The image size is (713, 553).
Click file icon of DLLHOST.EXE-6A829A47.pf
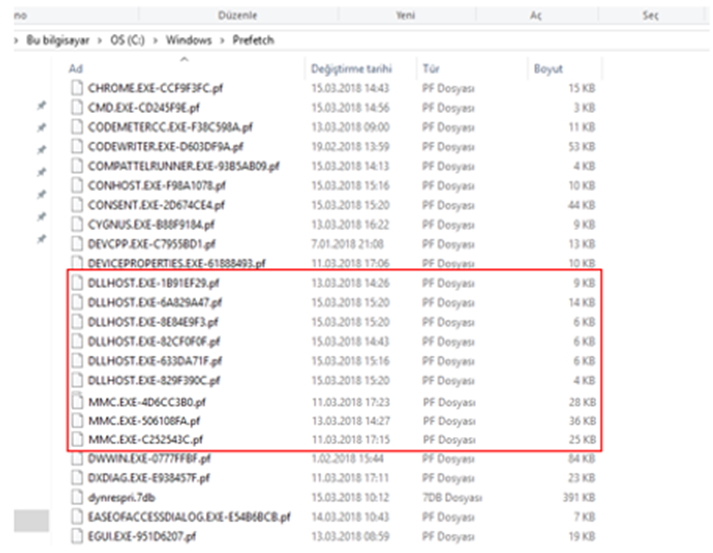point(77,302)
